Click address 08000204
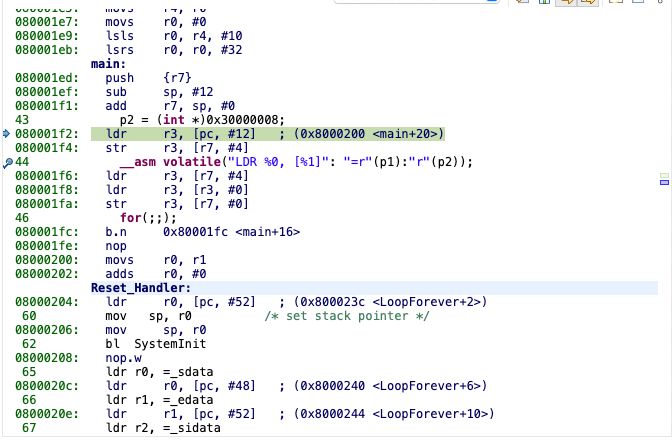 coord(47,302)
